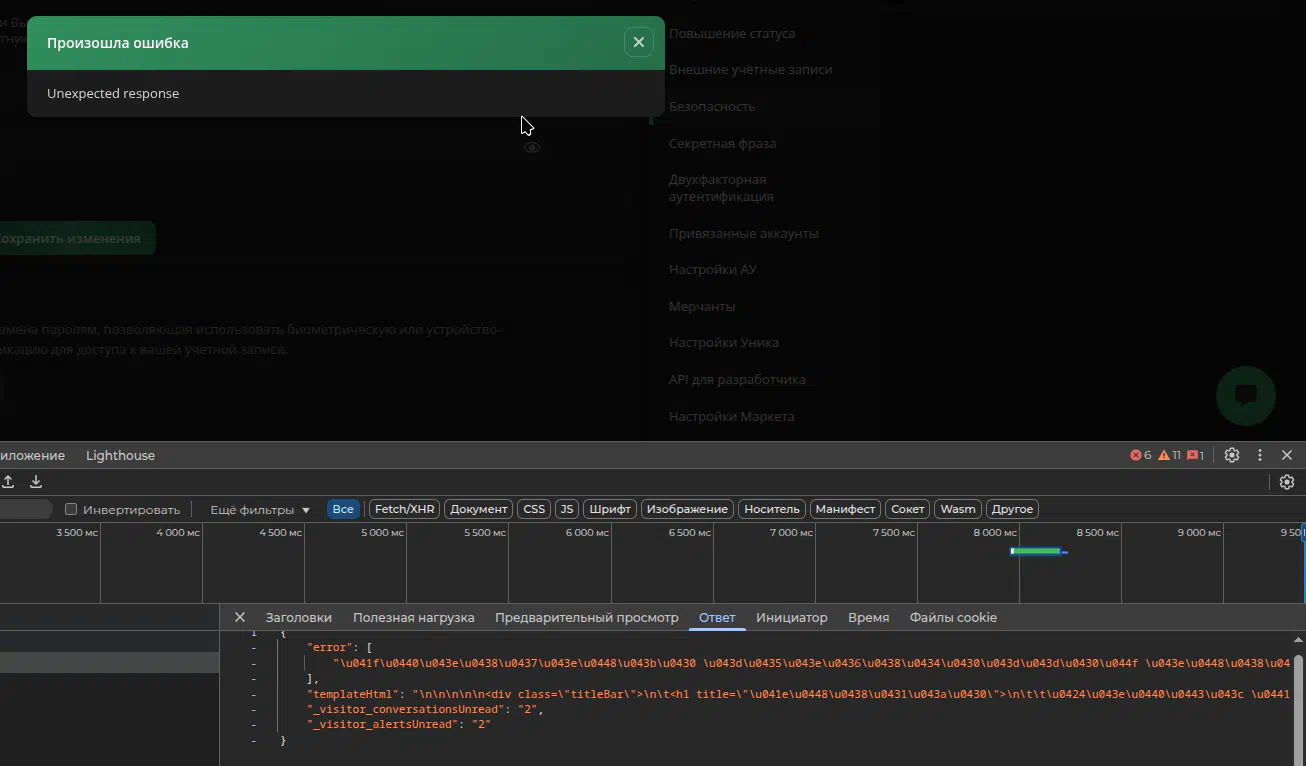Expand the Ещё фильтры dropdown
1306x766 pixels.
[x=260, y=509]
